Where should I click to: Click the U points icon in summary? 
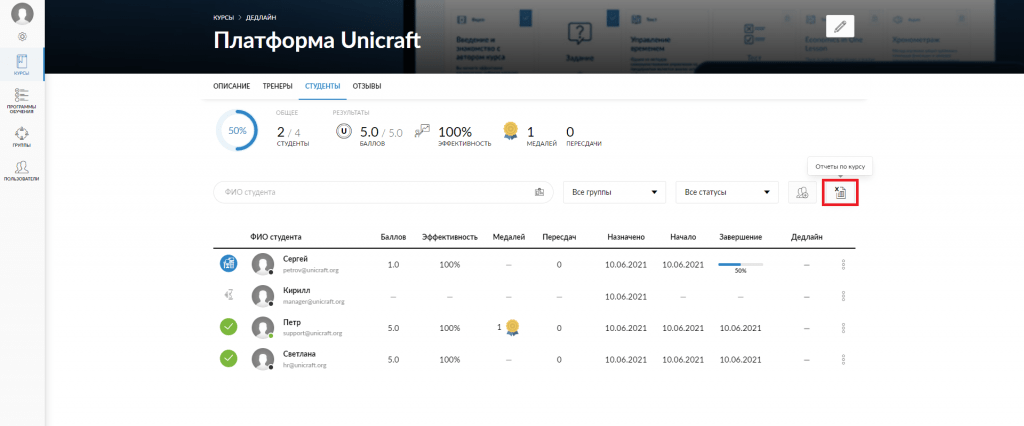[x=344, y=131]
